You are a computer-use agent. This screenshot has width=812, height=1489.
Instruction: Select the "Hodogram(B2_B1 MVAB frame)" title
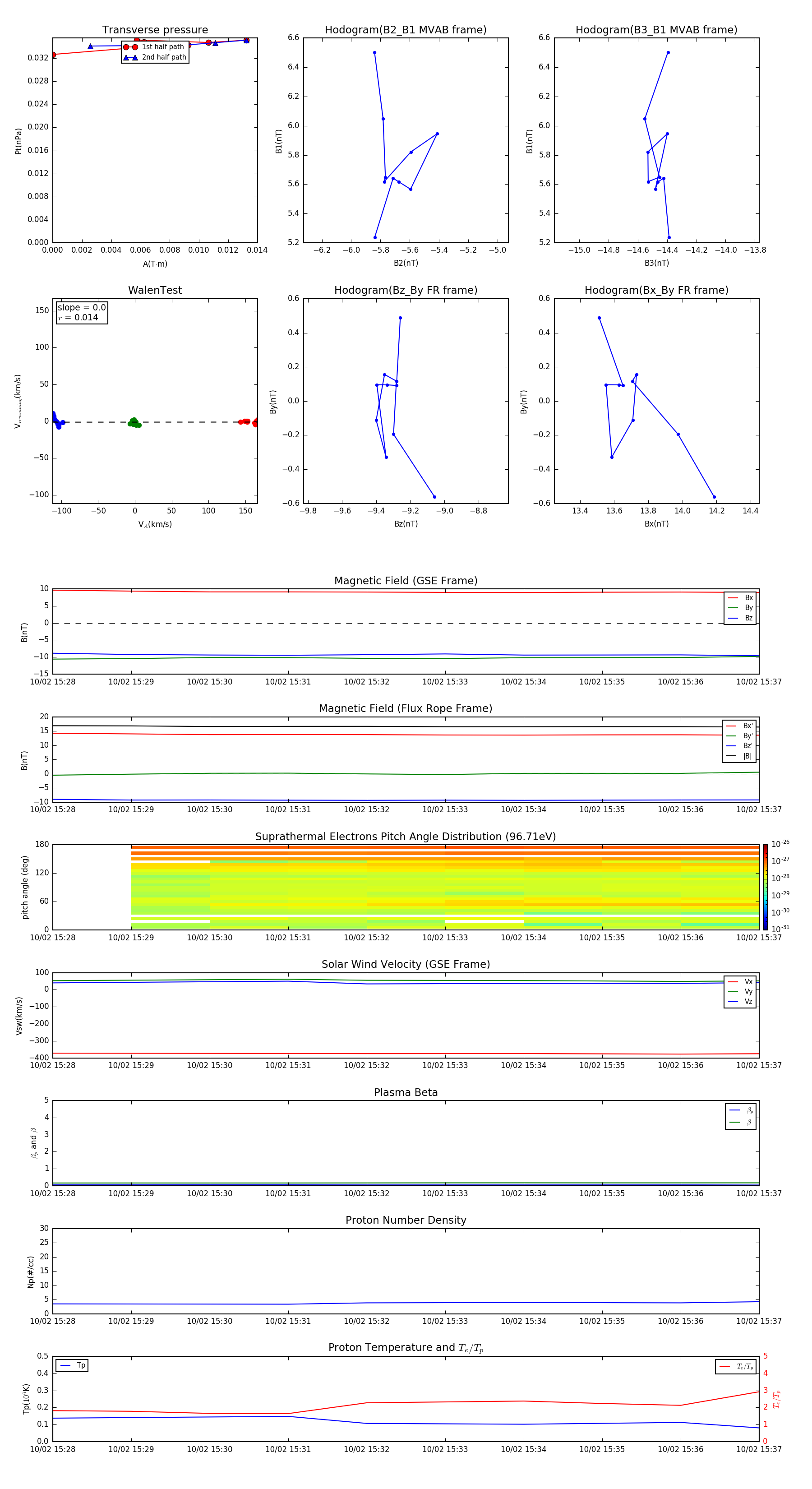[406, 30]
